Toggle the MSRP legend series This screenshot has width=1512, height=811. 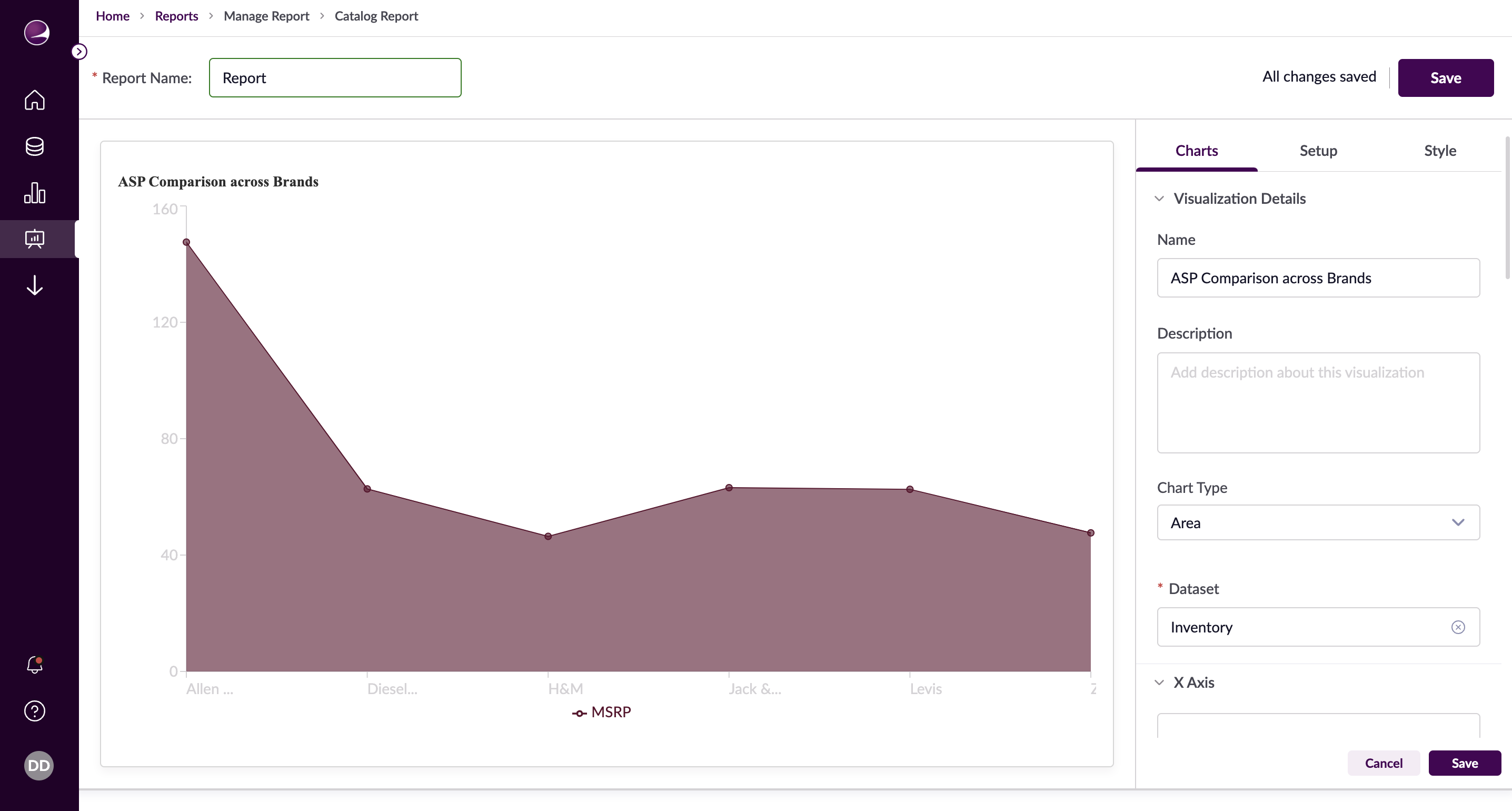[x=601, y=713]
